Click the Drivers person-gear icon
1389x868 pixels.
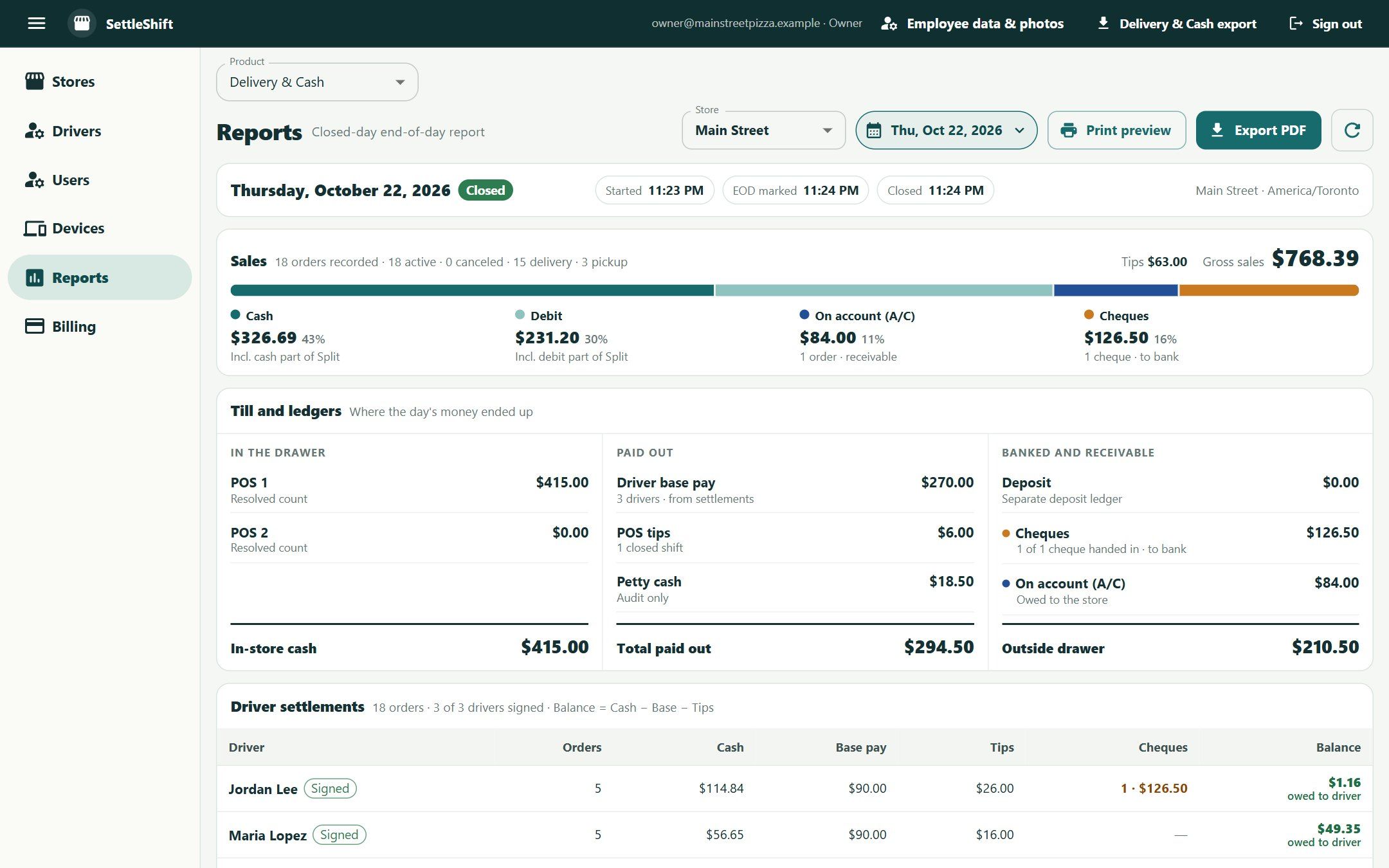(x=35, y=131)
